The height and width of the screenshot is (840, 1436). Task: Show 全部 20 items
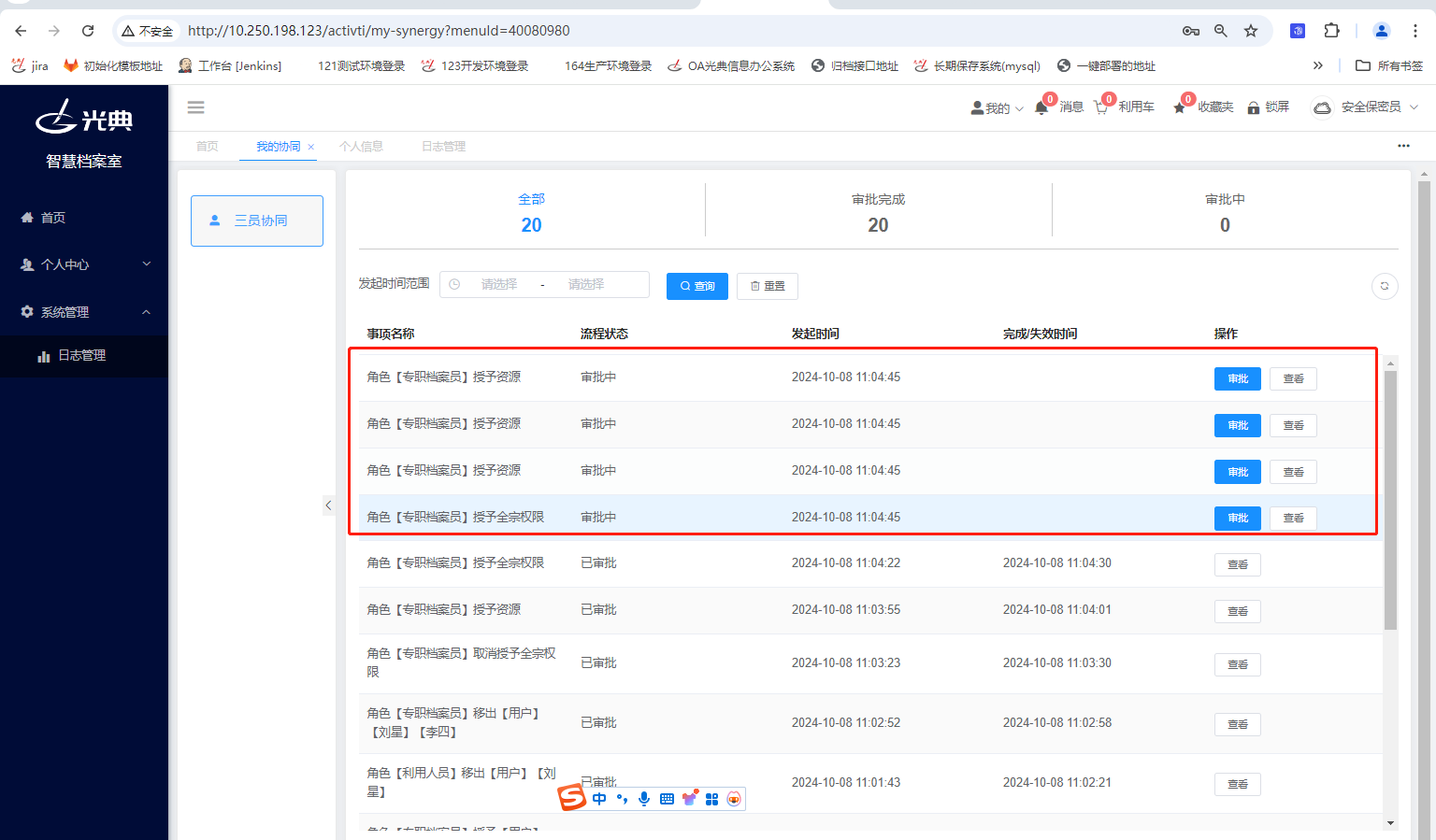pos(531,213)
